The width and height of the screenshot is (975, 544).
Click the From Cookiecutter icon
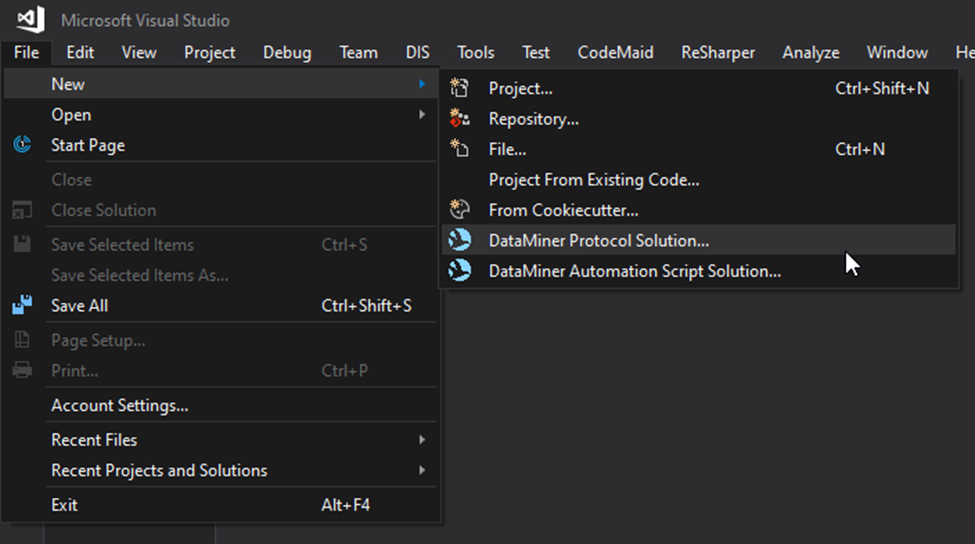[x=460, y=210]
